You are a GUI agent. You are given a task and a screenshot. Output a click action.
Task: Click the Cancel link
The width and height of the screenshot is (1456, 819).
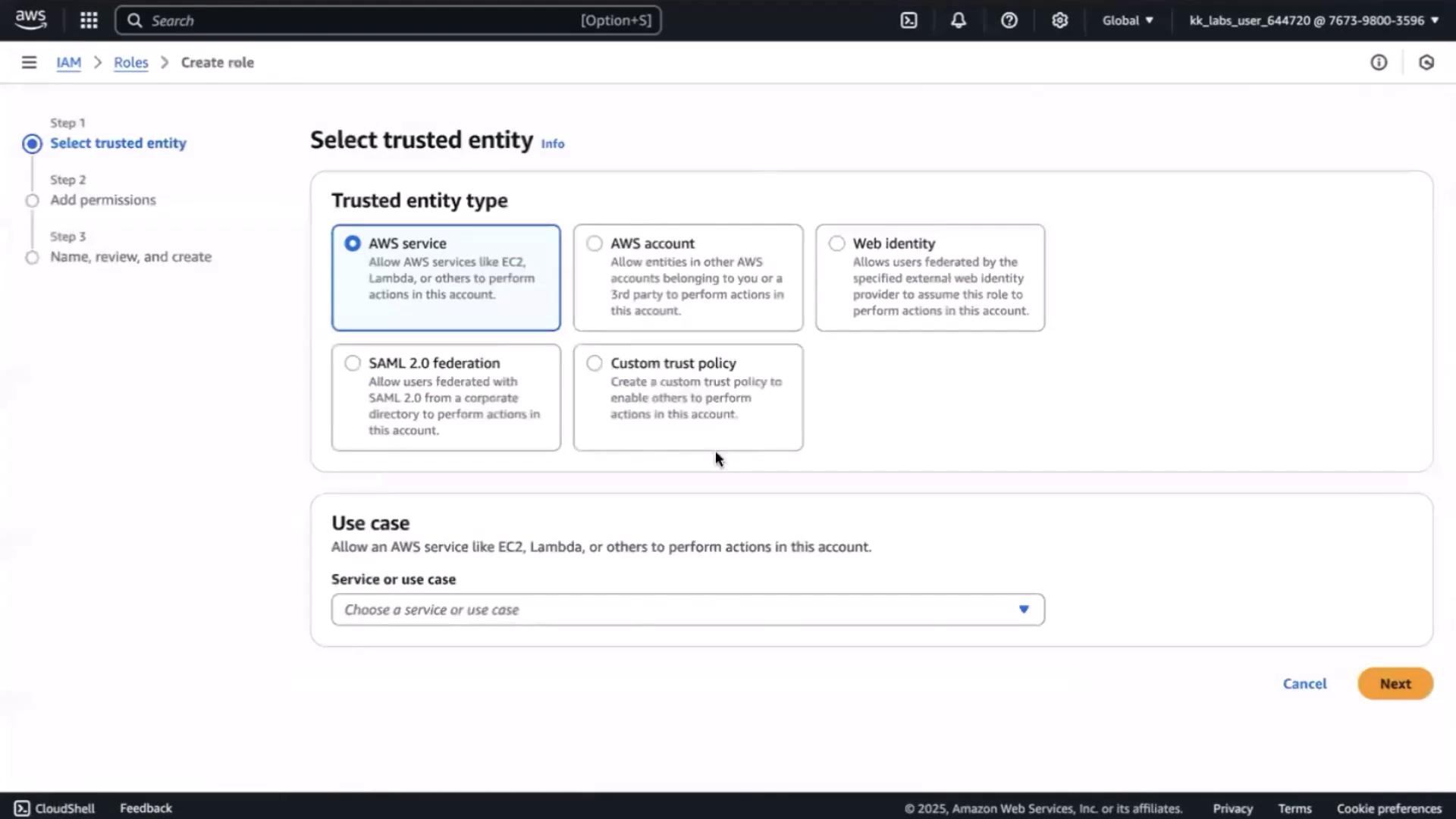tap(1304, 683)
